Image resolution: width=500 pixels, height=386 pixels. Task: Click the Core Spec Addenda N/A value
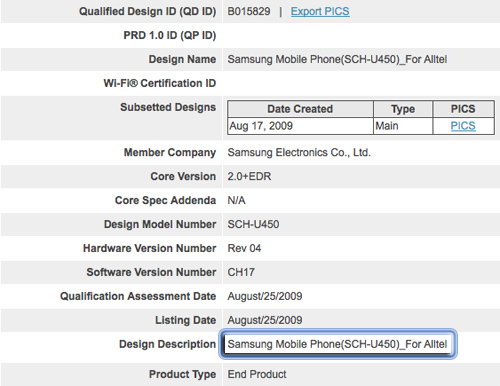coord(236,200)
